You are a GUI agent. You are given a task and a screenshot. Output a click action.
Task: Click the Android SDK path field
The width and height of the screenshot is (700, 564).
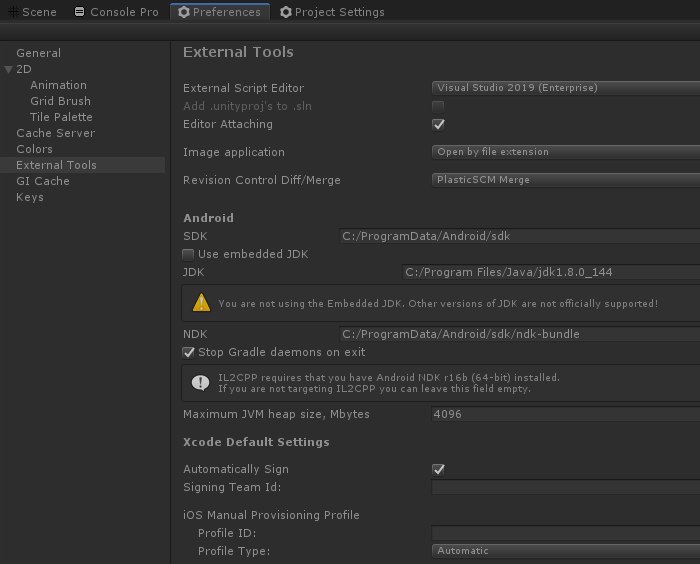click(x=520, y=236)
